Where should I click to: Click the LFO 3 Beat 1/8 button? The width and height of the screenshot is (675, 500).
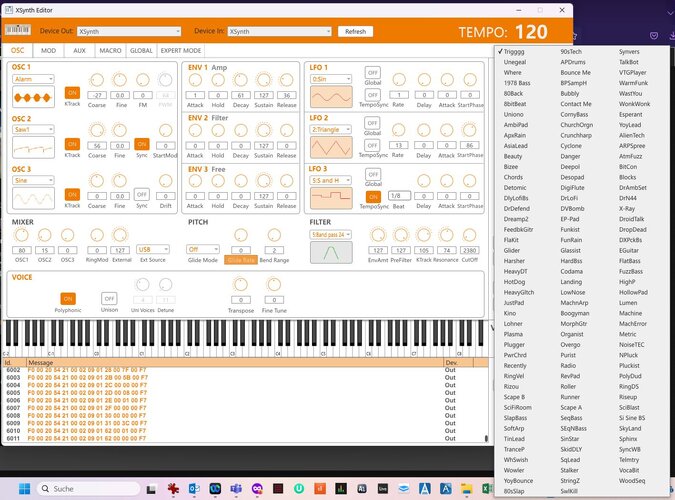click(x=399, y=196)
